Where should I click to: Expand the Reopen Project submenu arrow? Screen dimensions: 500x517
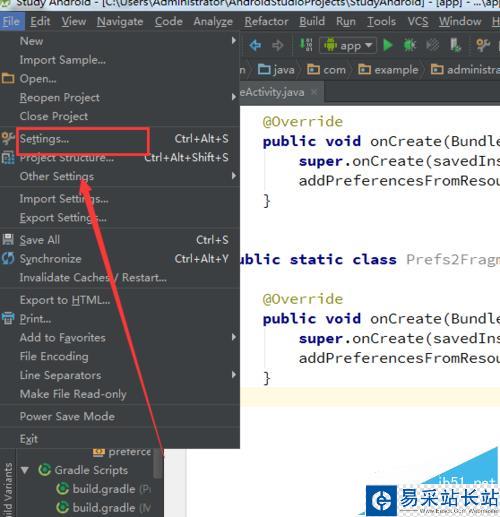coord(234,97)
